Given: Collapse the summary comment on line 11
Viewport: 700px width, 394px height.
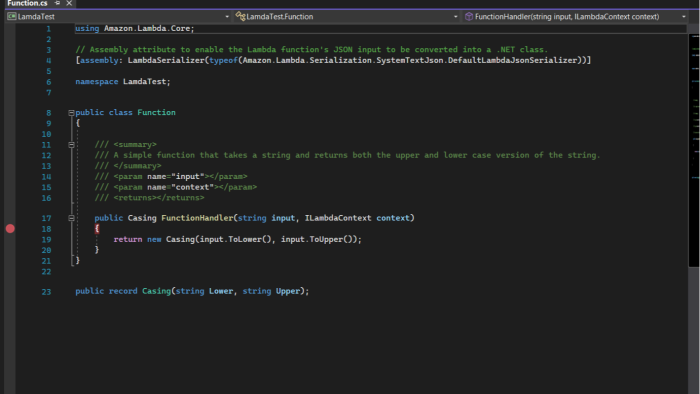Looking at the screenshot, I should [71, 145].
